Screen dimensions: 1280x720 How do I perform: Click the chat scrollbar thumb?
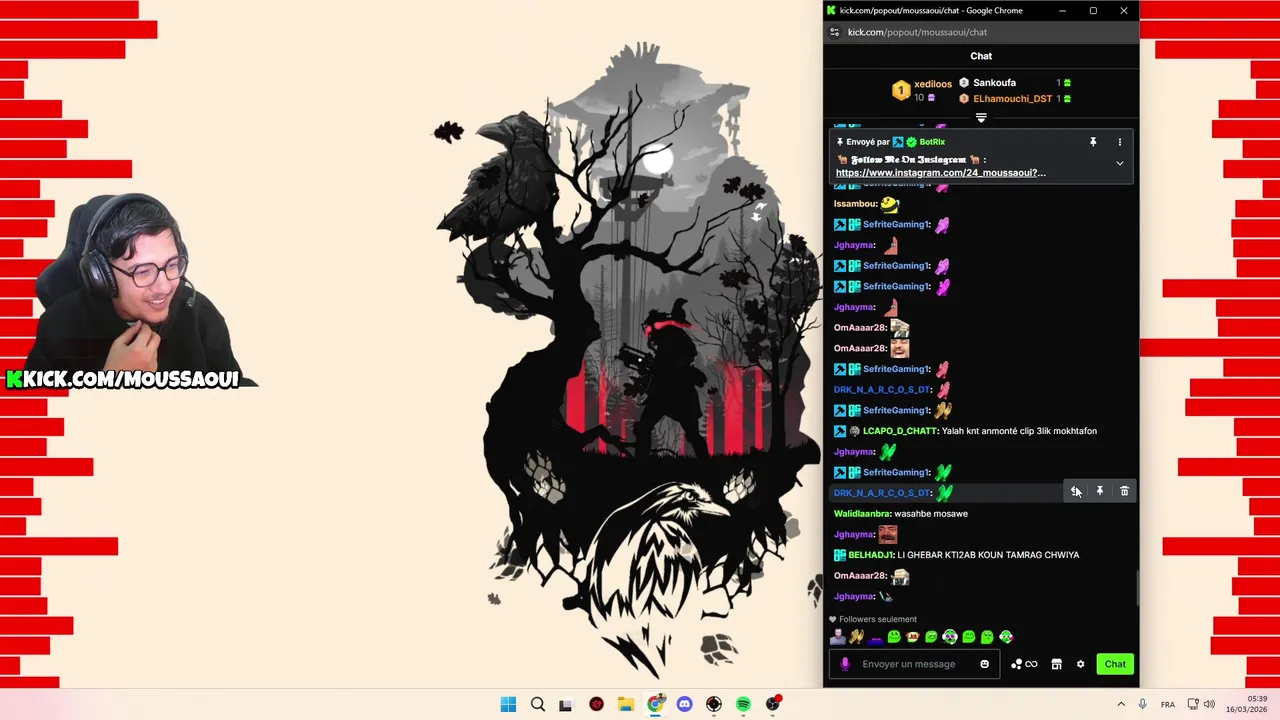point(1137,588)
